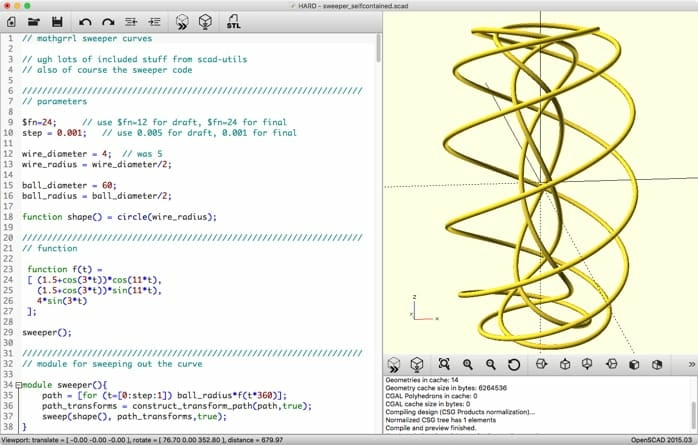Click Render in the editor toolbar
698x445 pixels.
pyautogui.click(x=205, y=20)
